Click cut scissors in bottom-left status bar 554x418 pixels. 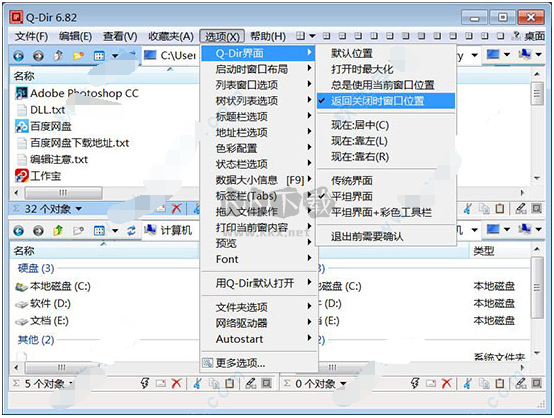click(197, 383)
